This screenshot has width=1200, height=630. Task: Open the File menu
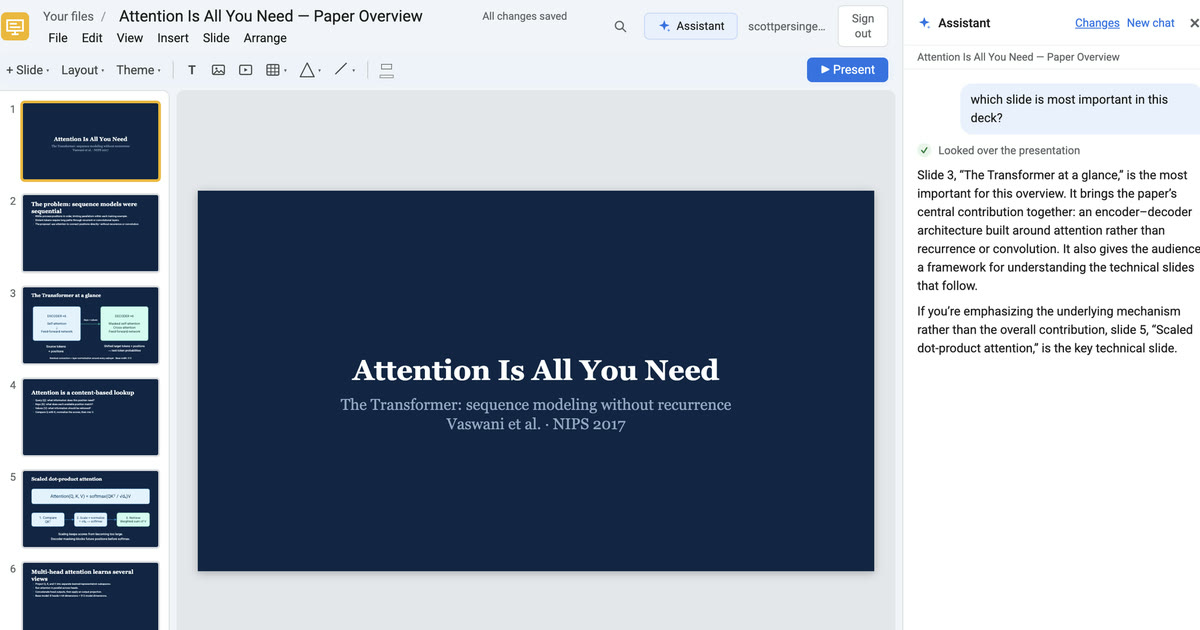point(58,38)
